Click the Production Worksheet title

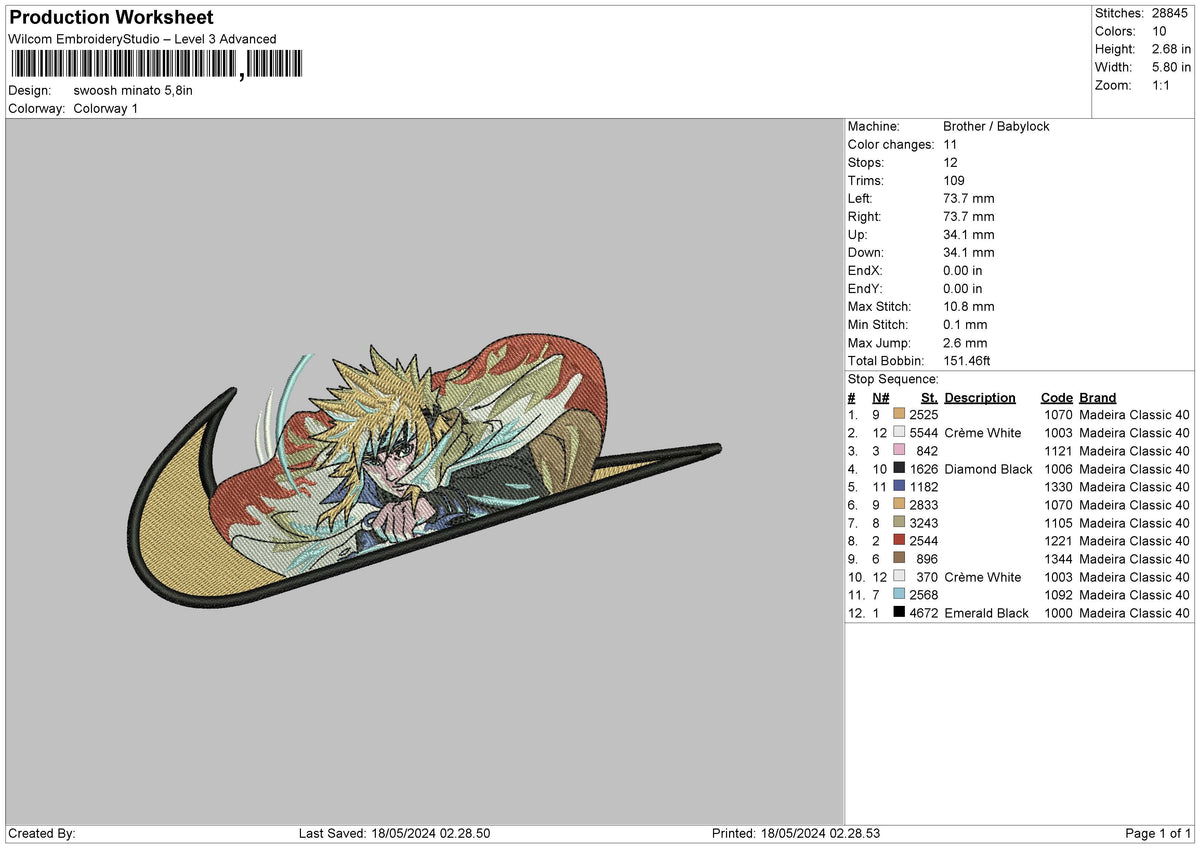111,18
